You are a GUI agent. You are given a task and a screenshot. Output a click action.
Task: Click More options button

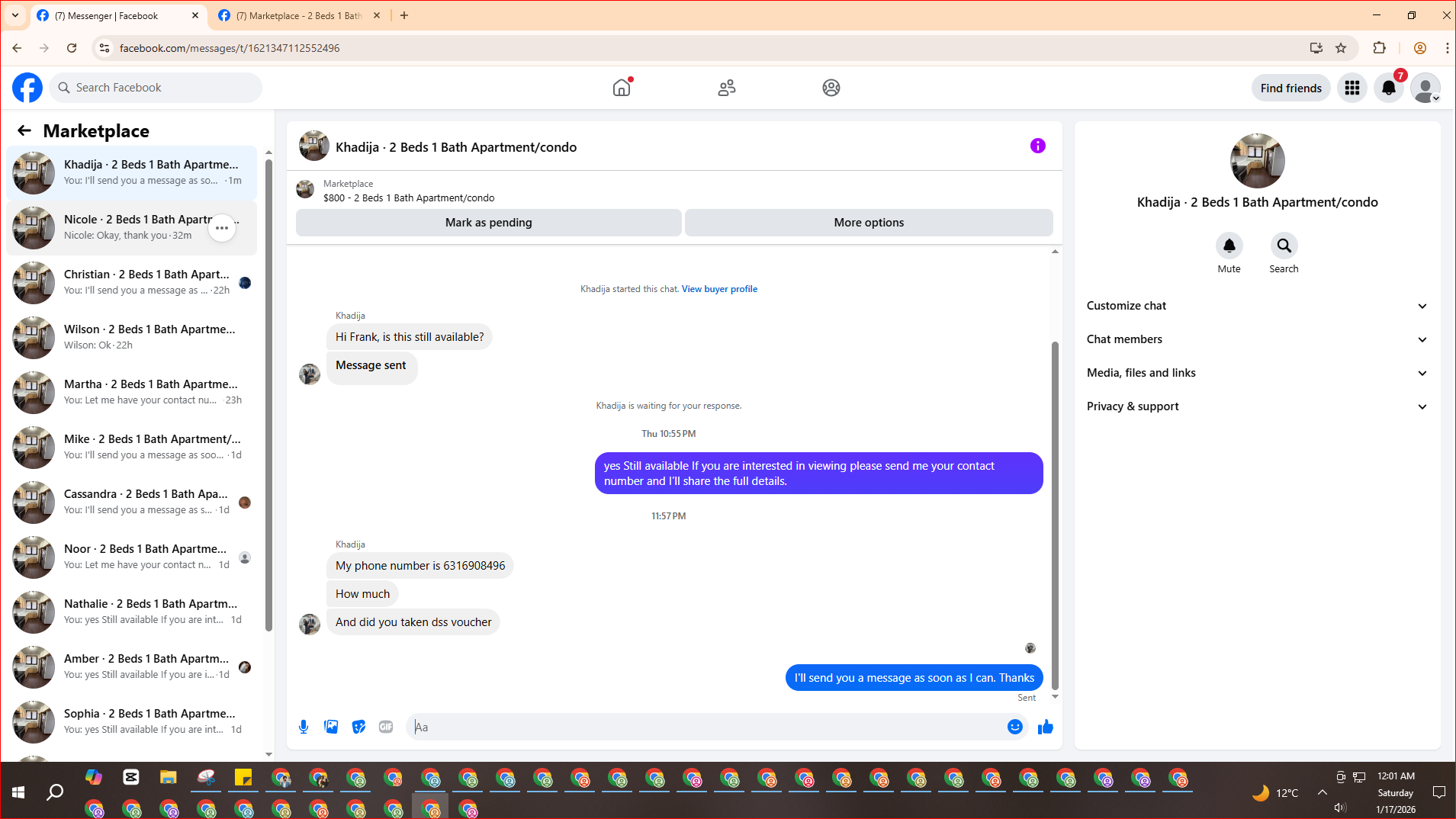[869, 223]
